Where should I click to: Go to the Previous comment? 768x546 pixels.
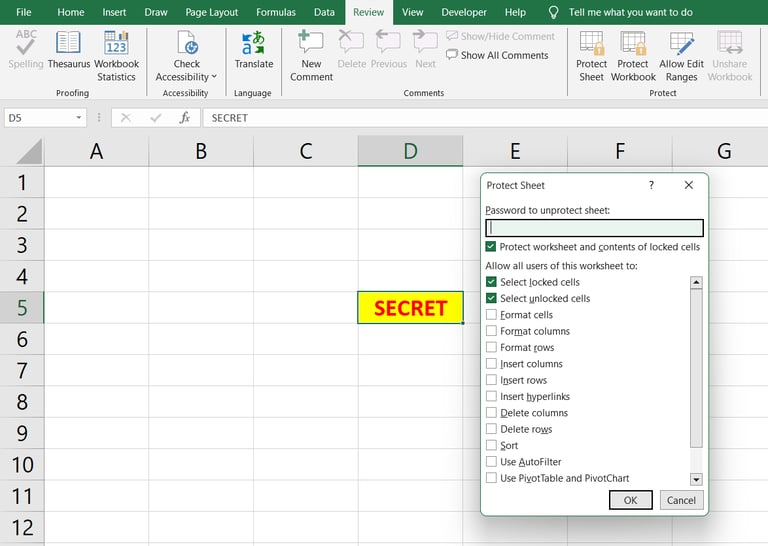pos(388,49)
